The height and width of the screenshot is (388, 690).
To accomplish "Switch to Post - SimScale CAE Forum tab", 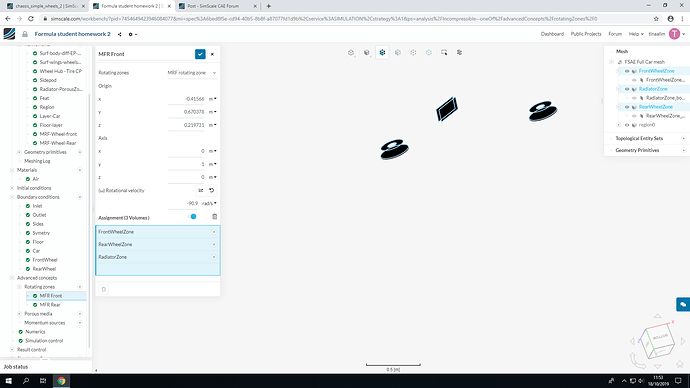I will click(x=217, y=6).
